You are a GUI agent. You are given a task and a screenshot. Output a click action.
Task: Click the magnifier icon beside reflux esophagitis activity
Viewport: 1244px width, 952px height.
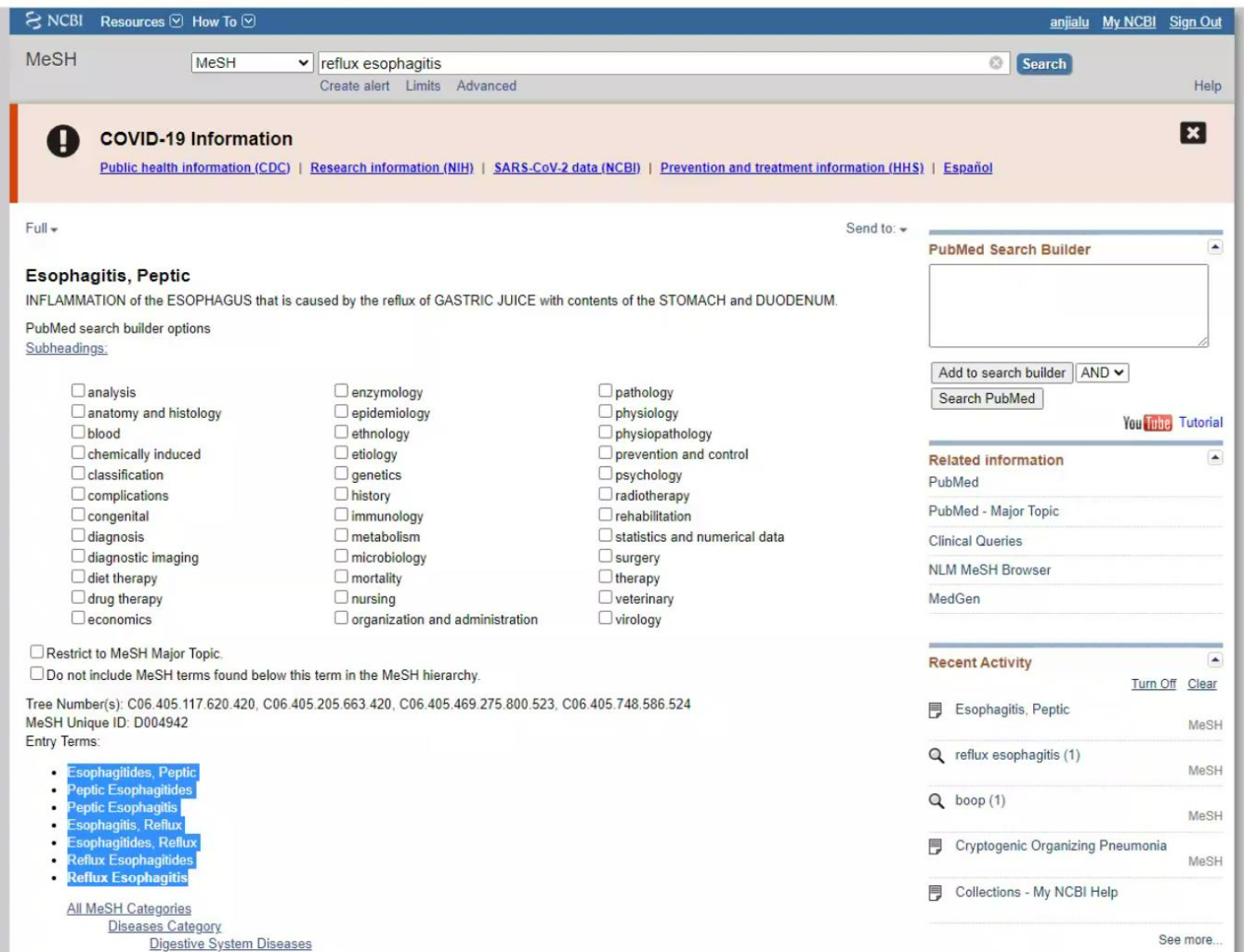pyautogui.click(x=936, y=756)
